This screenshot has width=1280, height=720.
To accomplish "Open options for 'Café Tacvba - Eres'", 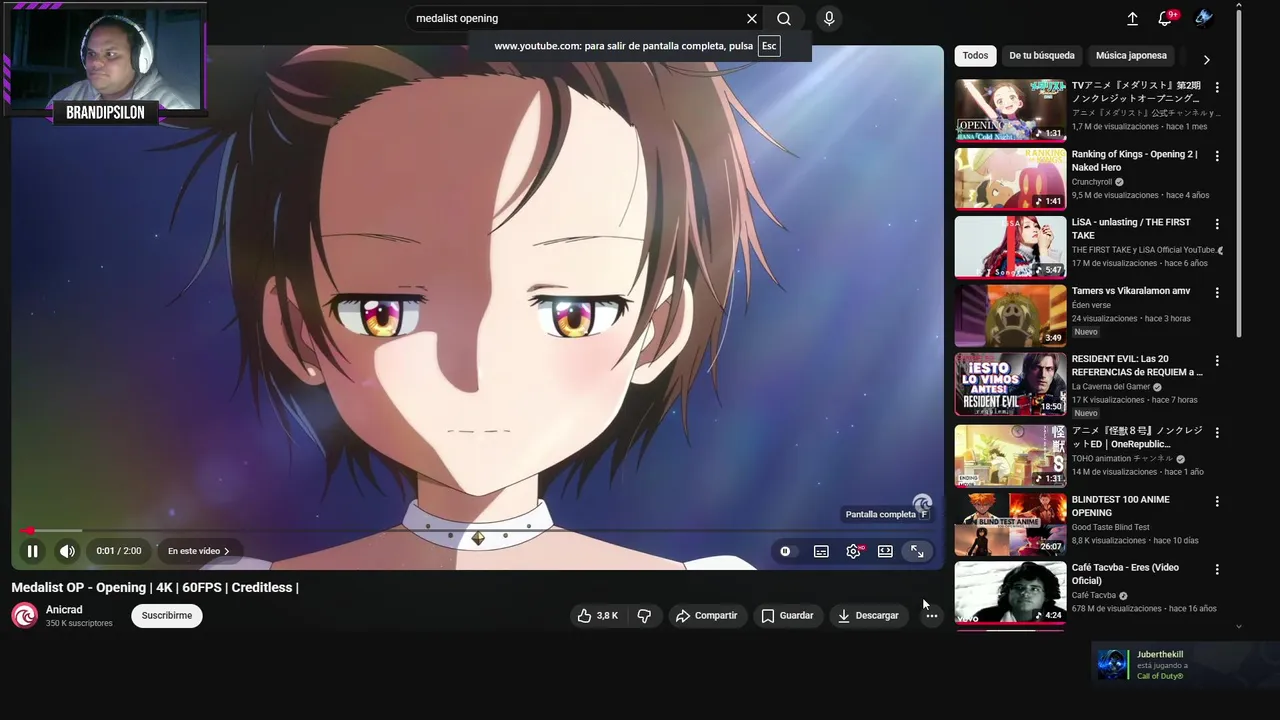I will coord(1217,570).
